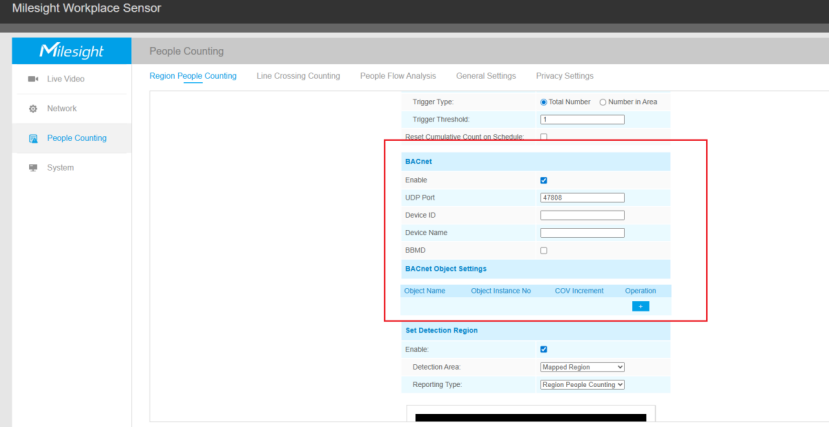Click the Device ID label
Image resolution: width=829 pixels, height=428 pixels.
[420, 216]
